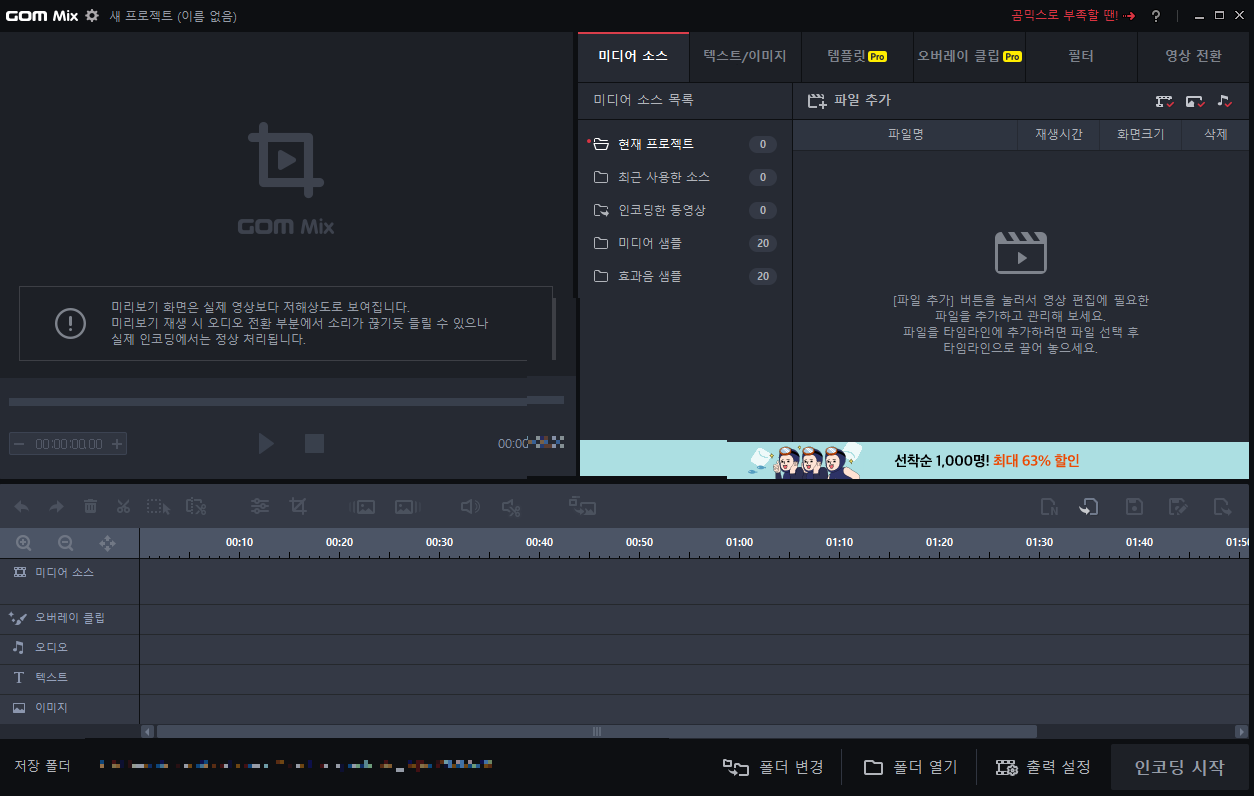Zoom out the timeline
This screenshot has width=1254, height=796.
[x=66, y=543]
